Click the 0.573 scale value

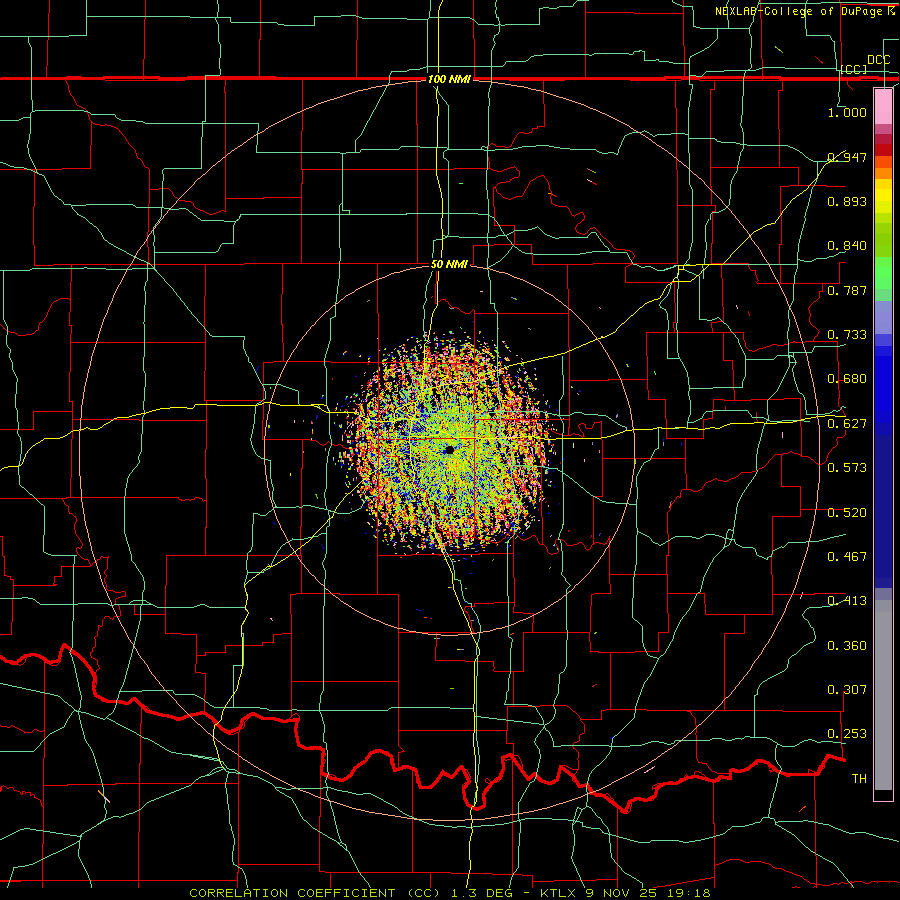(847, 467)
